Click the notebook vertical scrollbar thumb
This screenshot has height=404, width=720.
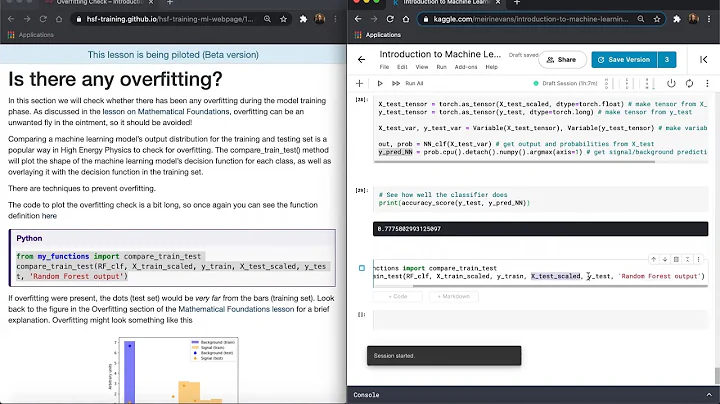[717, 376]
